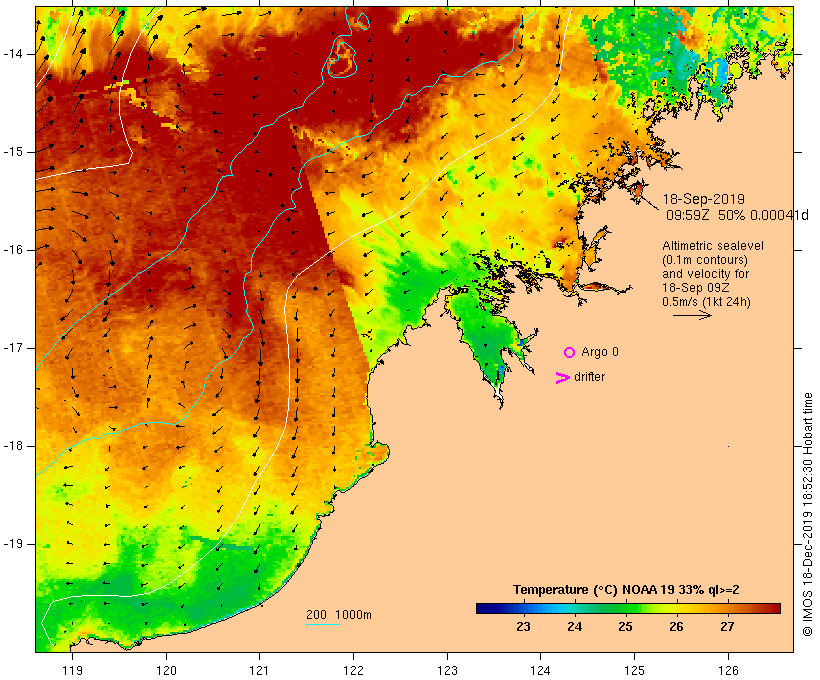Click the 26 value on the temperature scale
This screenshot has height=680, width=820.
point(676,627)
